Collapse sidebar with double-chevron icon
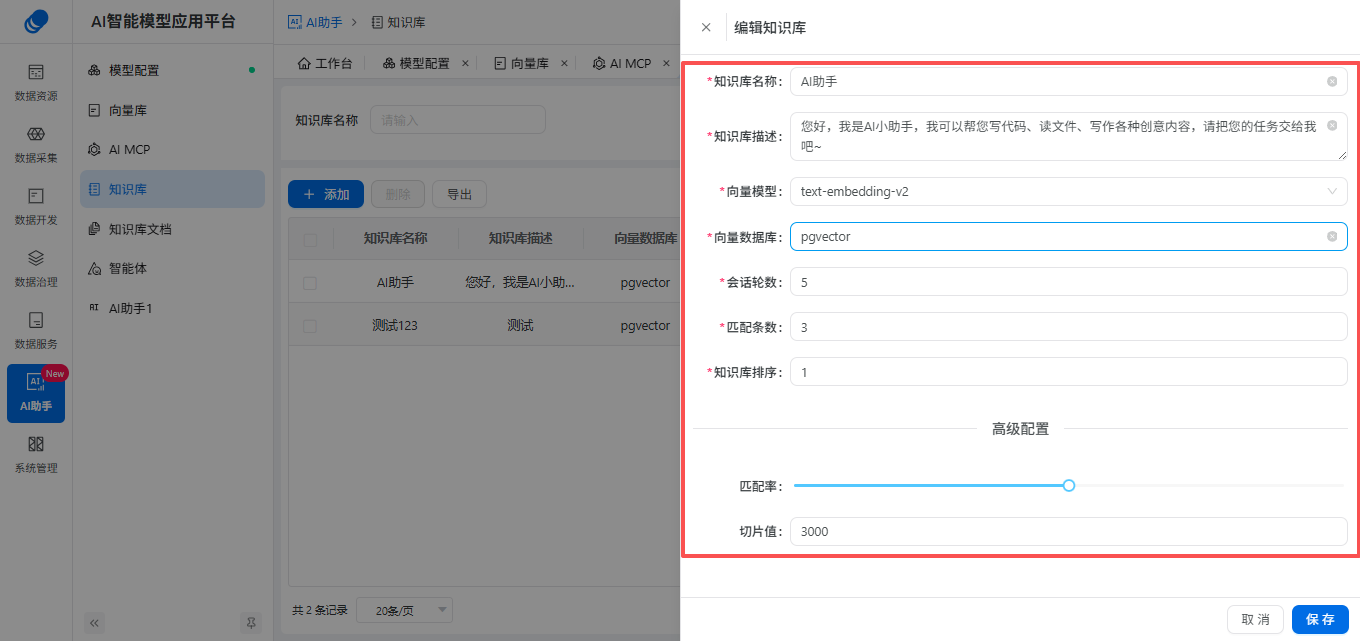 pyautogui.click(x=95, y=622)
